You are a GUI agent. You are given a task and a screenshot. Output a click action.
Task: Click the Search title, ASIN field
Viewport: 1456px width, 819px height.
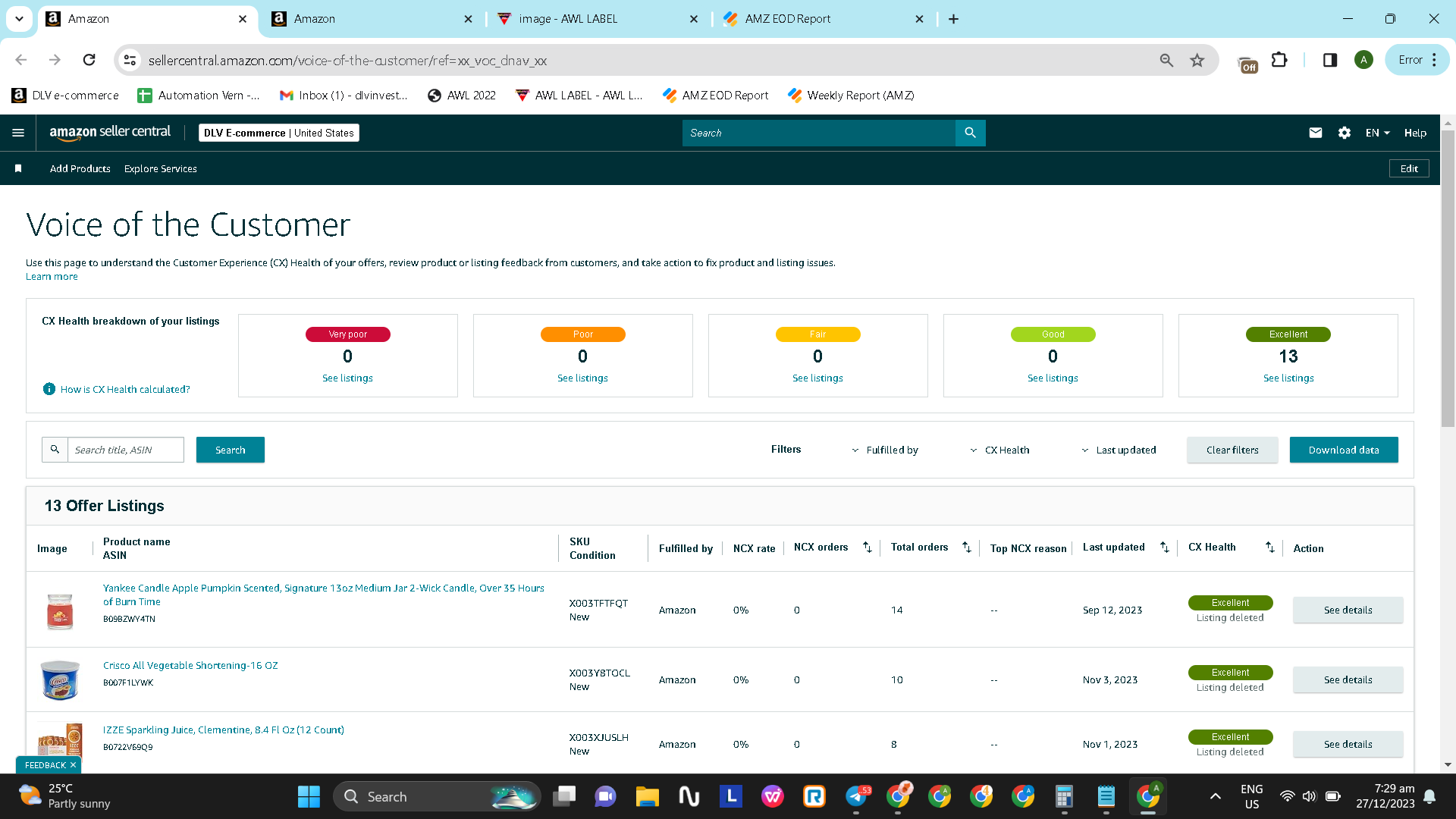tap(126, 450)
